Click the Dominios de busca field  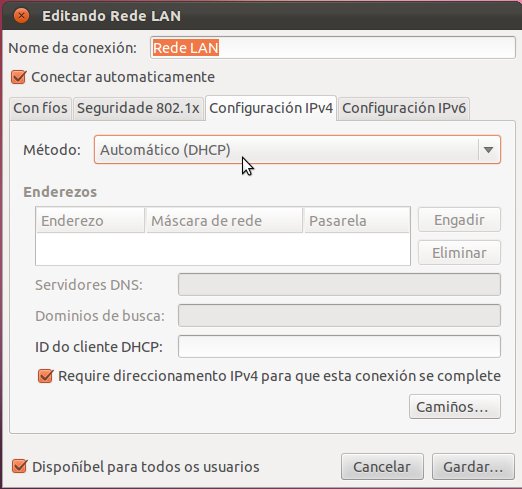[x=339, y=316]
